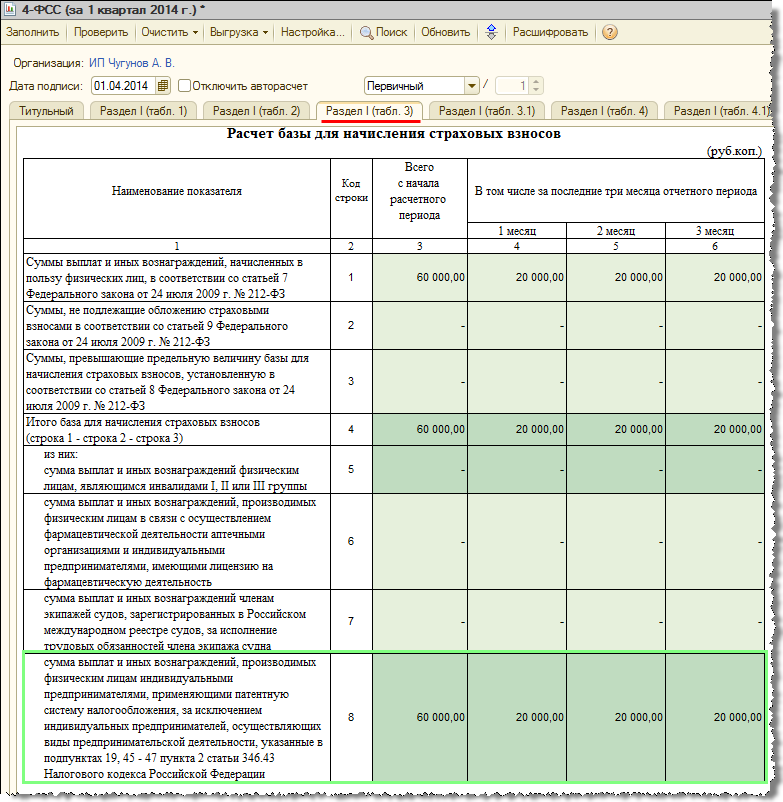Toggle the Отключить авторасчет checkbox
Viewport: 783px width, 802px height.
184,86
